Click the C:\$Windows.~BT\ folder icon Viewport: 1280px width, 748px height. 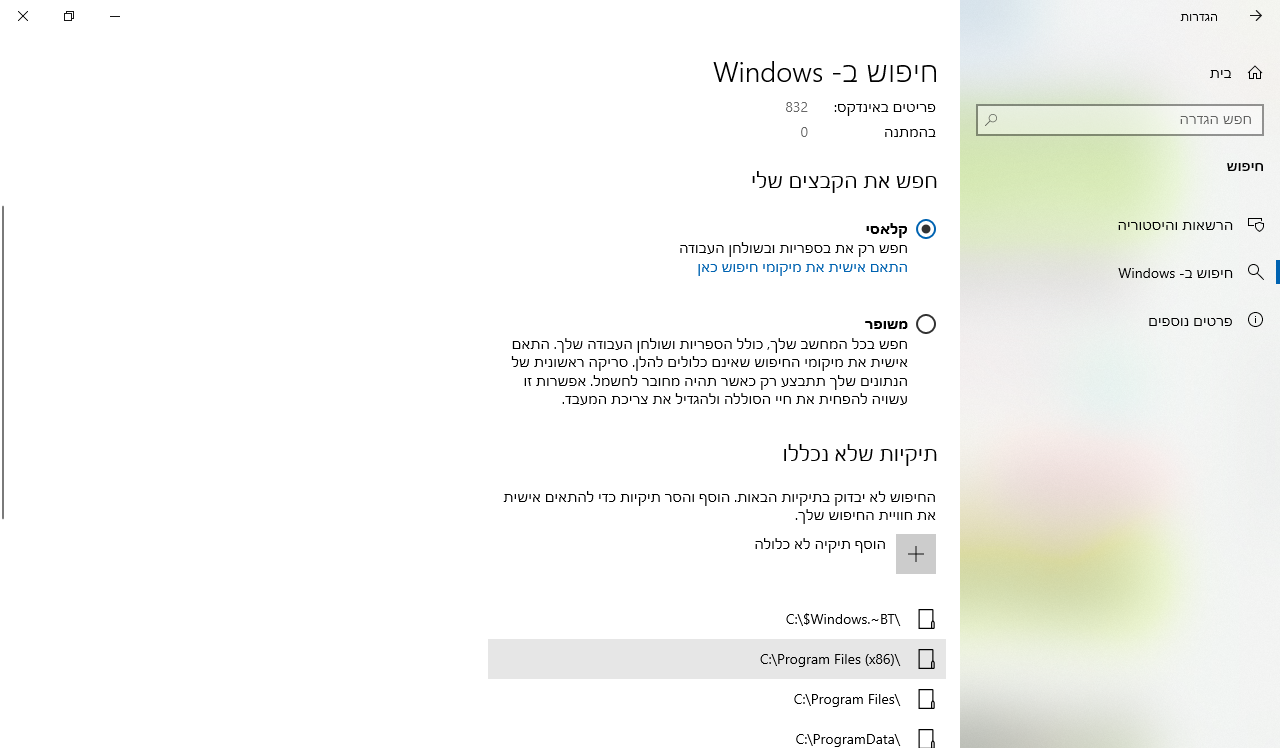[x=926, y=619]
